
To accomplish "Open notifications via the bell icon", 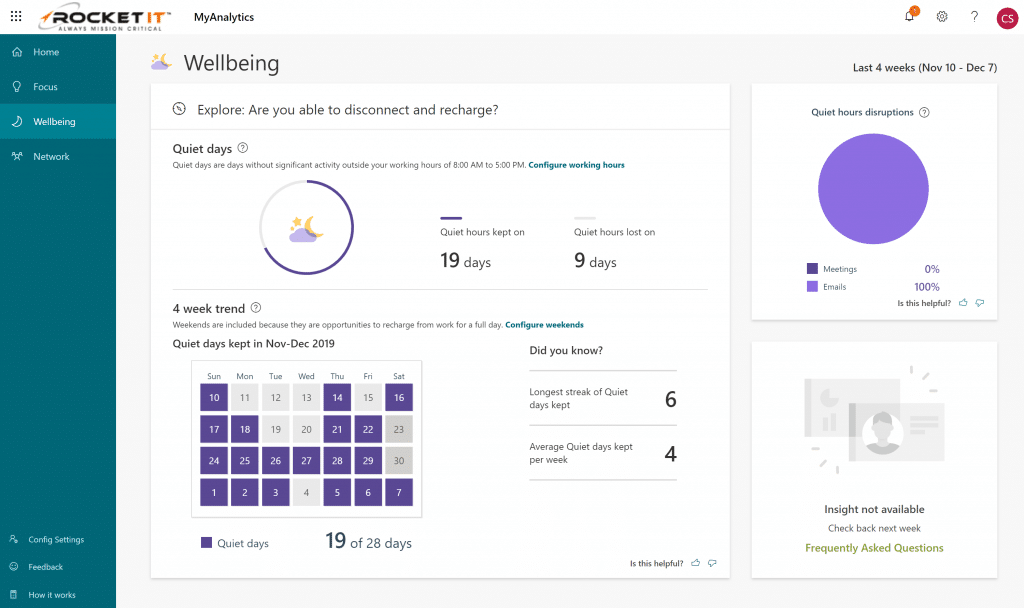I will click(908, 17).
